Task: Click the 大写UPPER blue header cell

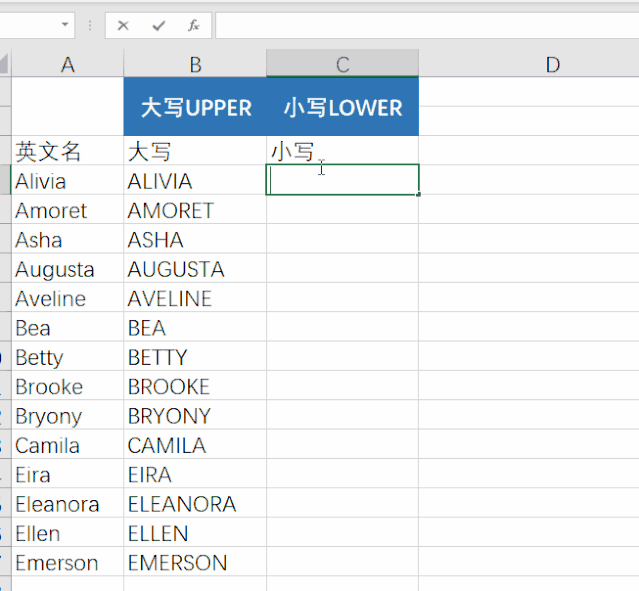Action: pyautogui.click(x=195, y=107)
